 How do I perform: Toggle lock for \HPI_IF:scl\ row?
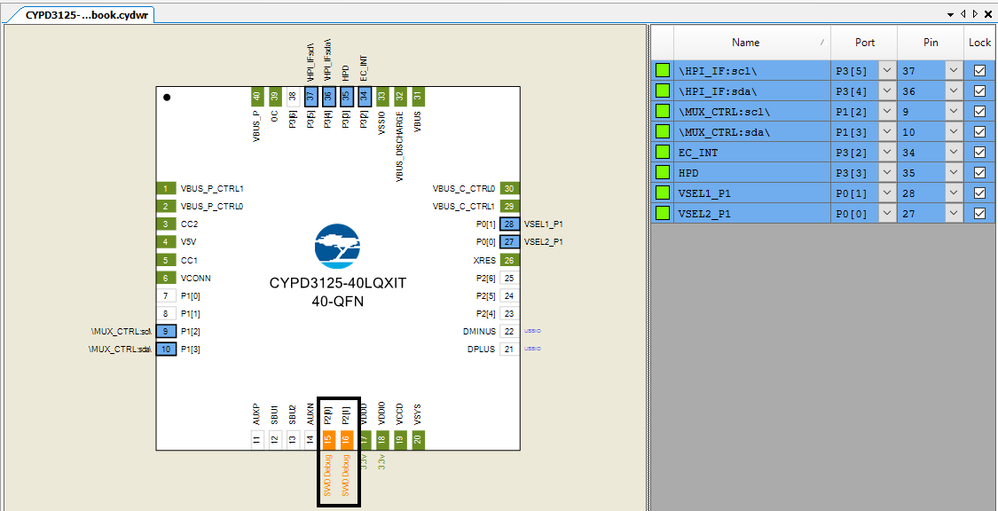point(980,71)
